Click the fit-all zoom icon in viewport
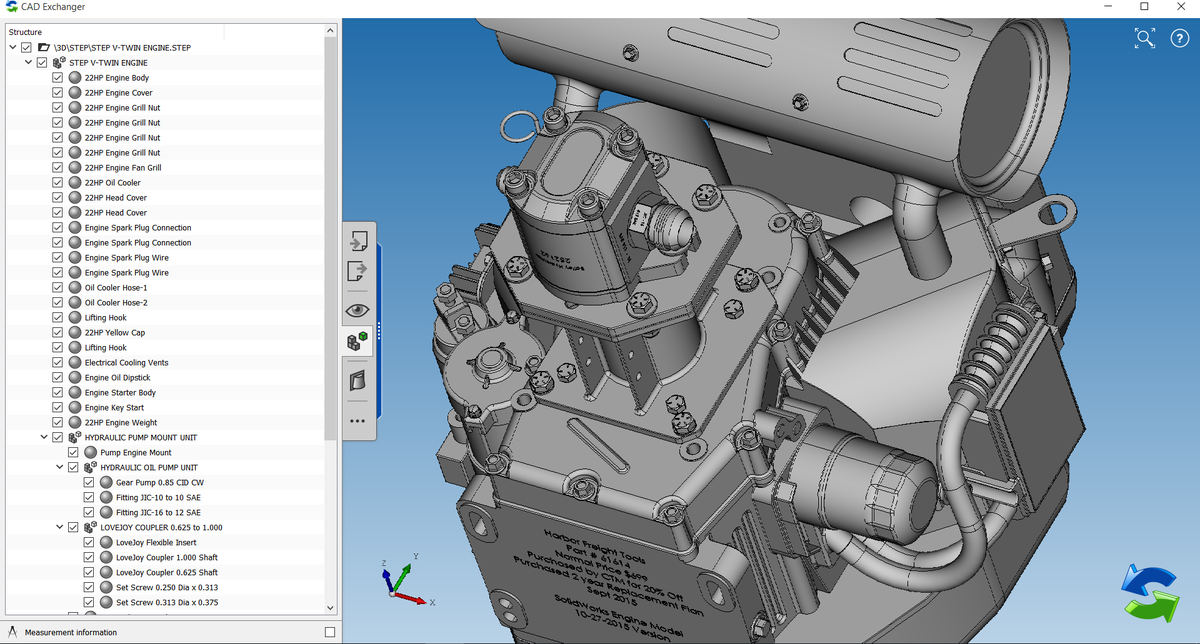 [1145, 38]
